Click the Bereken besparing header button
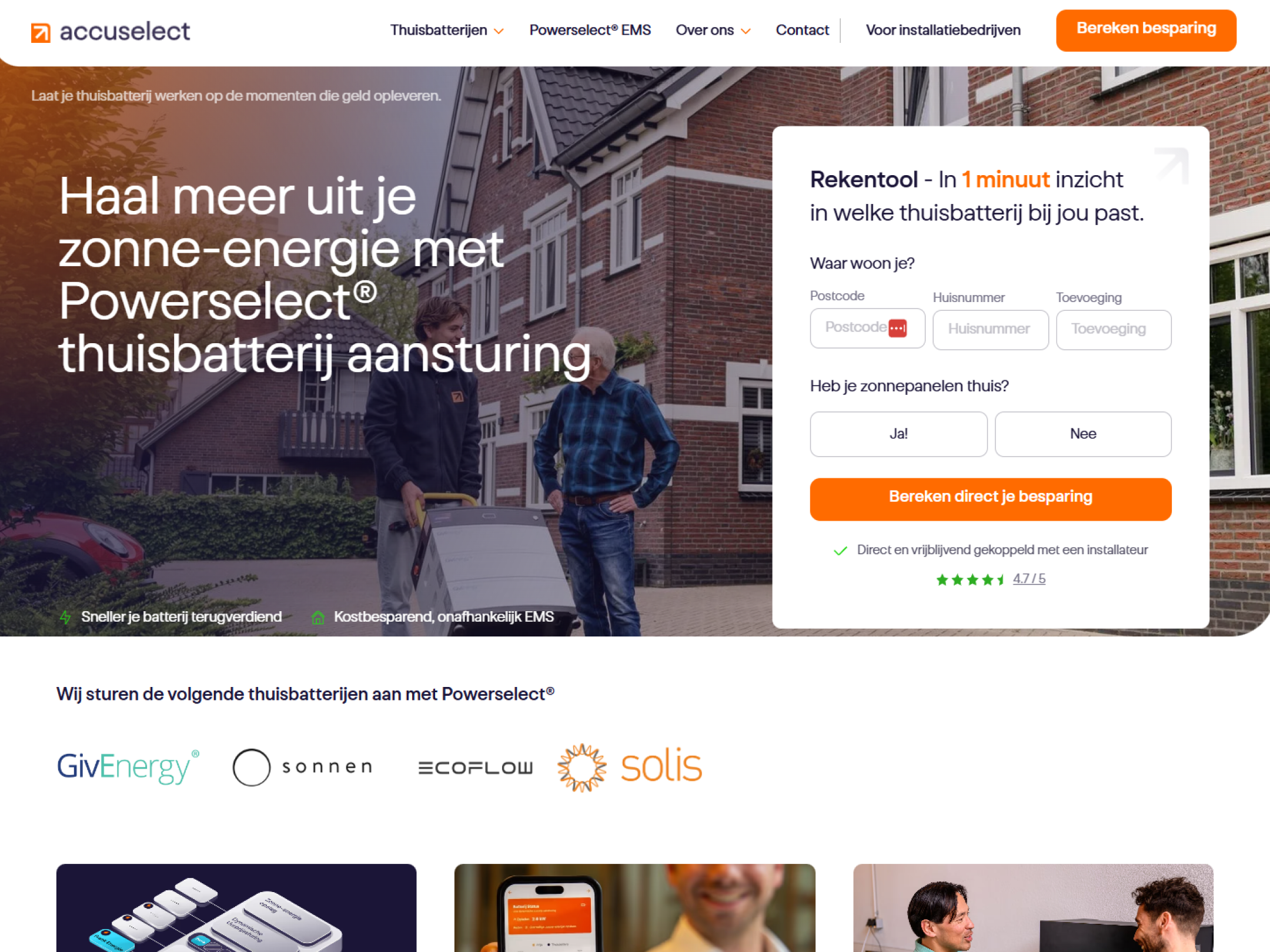Viewport: 1270px width, 952px height. [x=1146, y=30]
